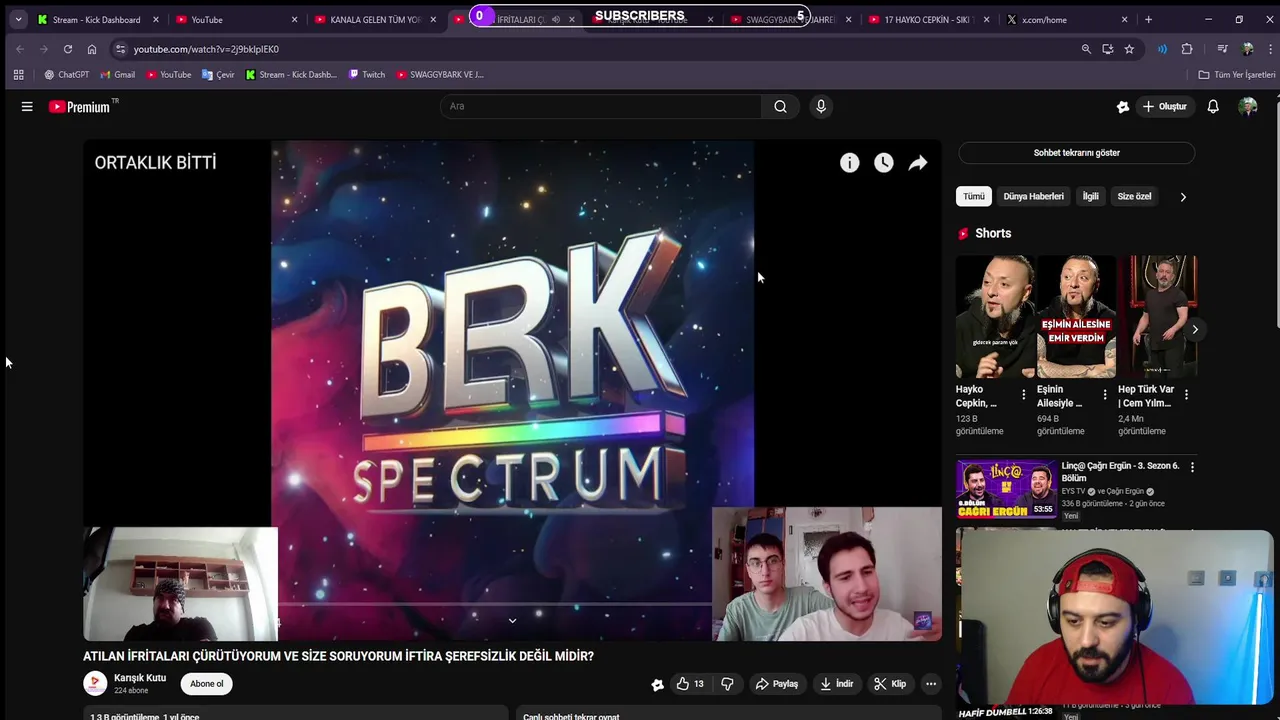This screenshot has width=1280, height=720.
Task: Select the Size özel filter chip
Action: [1134, 197]
